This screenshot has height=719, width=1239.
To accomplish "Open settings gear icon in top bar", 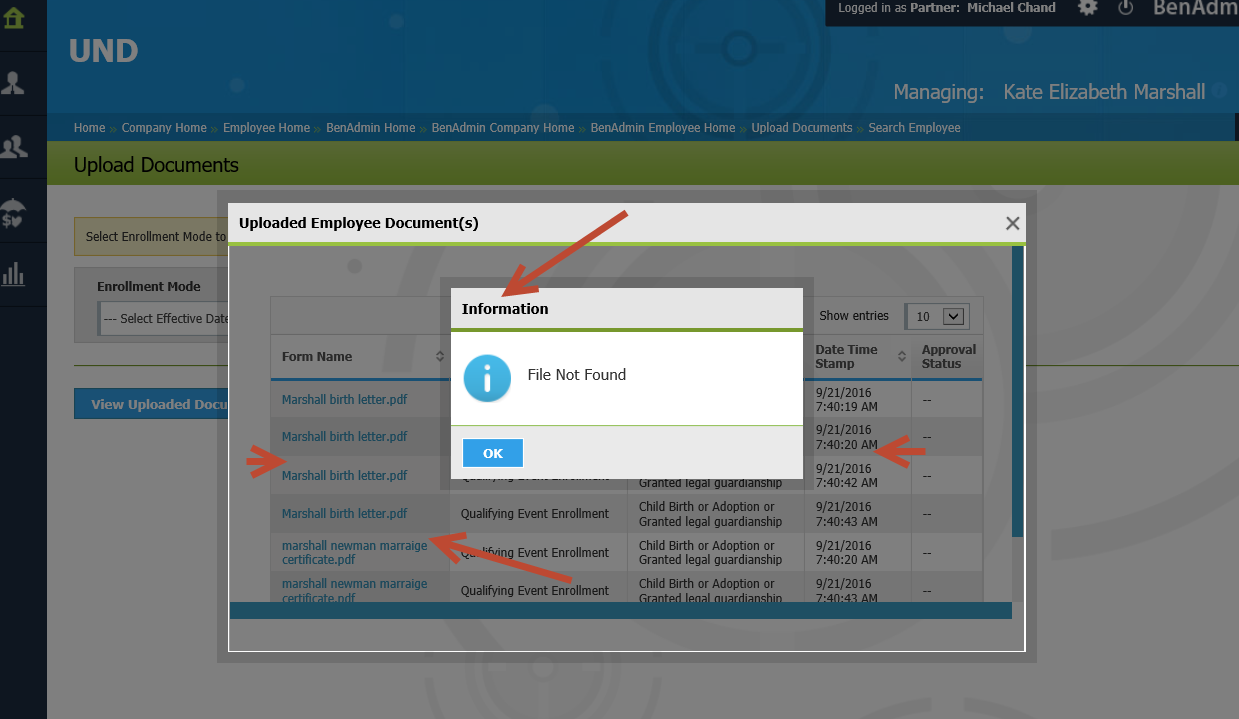I will [x=1088, y=7].
